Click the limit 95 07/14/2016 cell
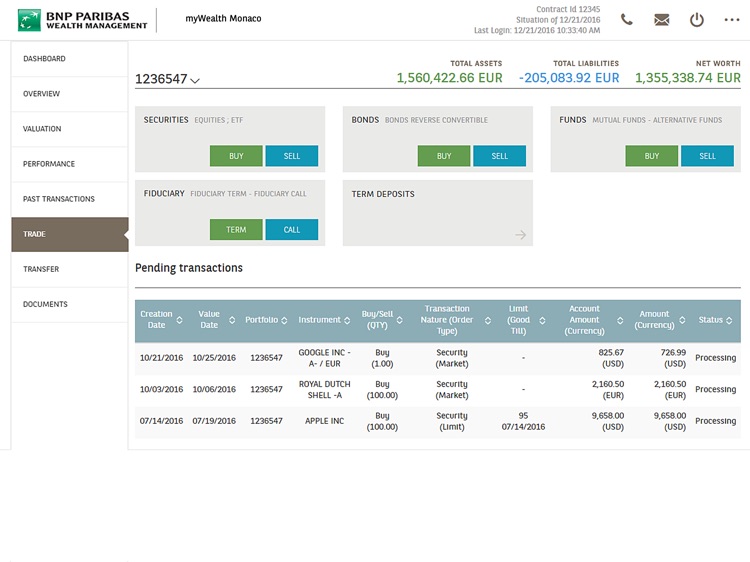Viewport: 750px width, 562px height. [x=523, y=421]
